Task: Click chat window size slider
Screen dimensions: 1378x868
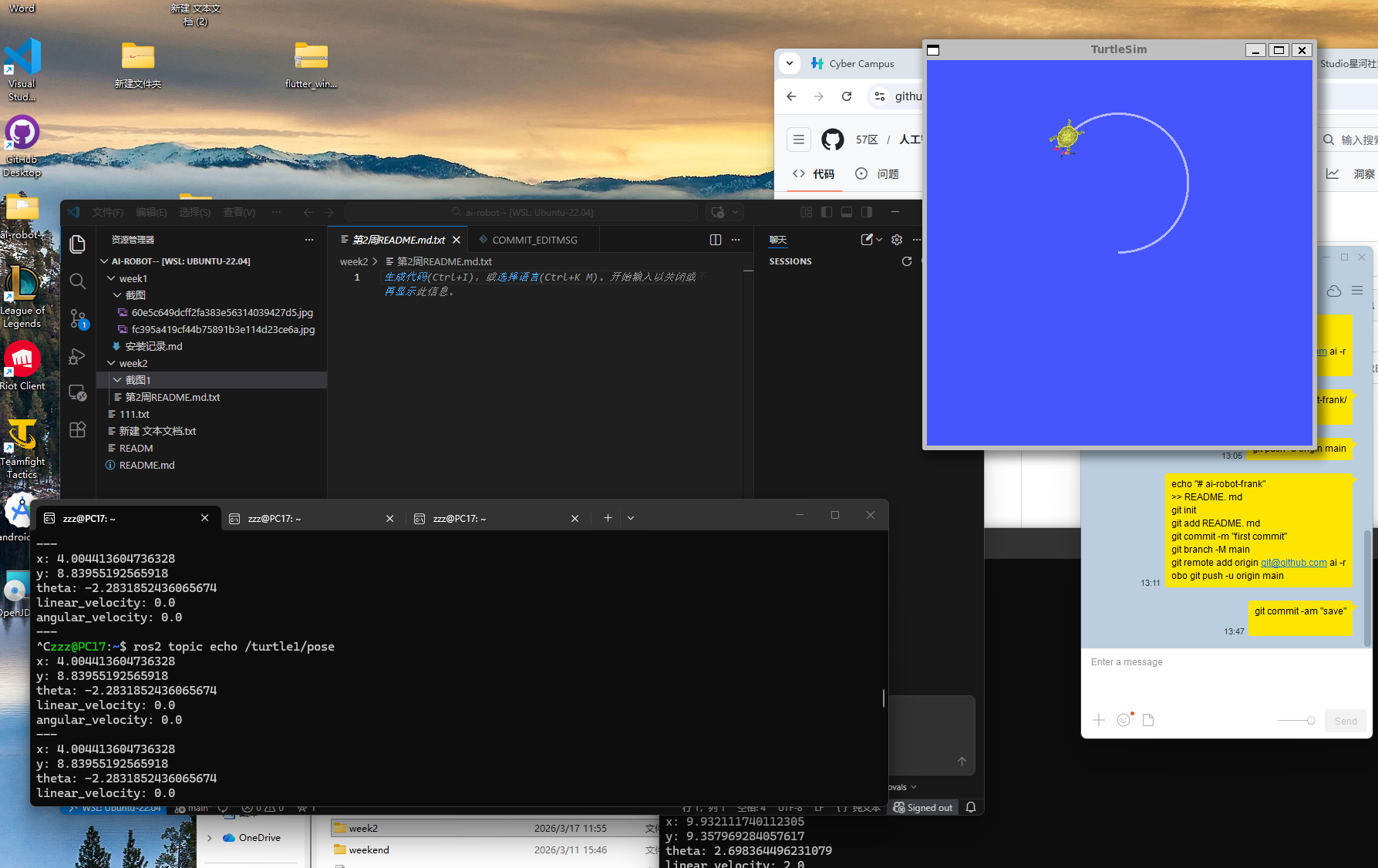Action: pyautogui.click(x=1296, y=720)
